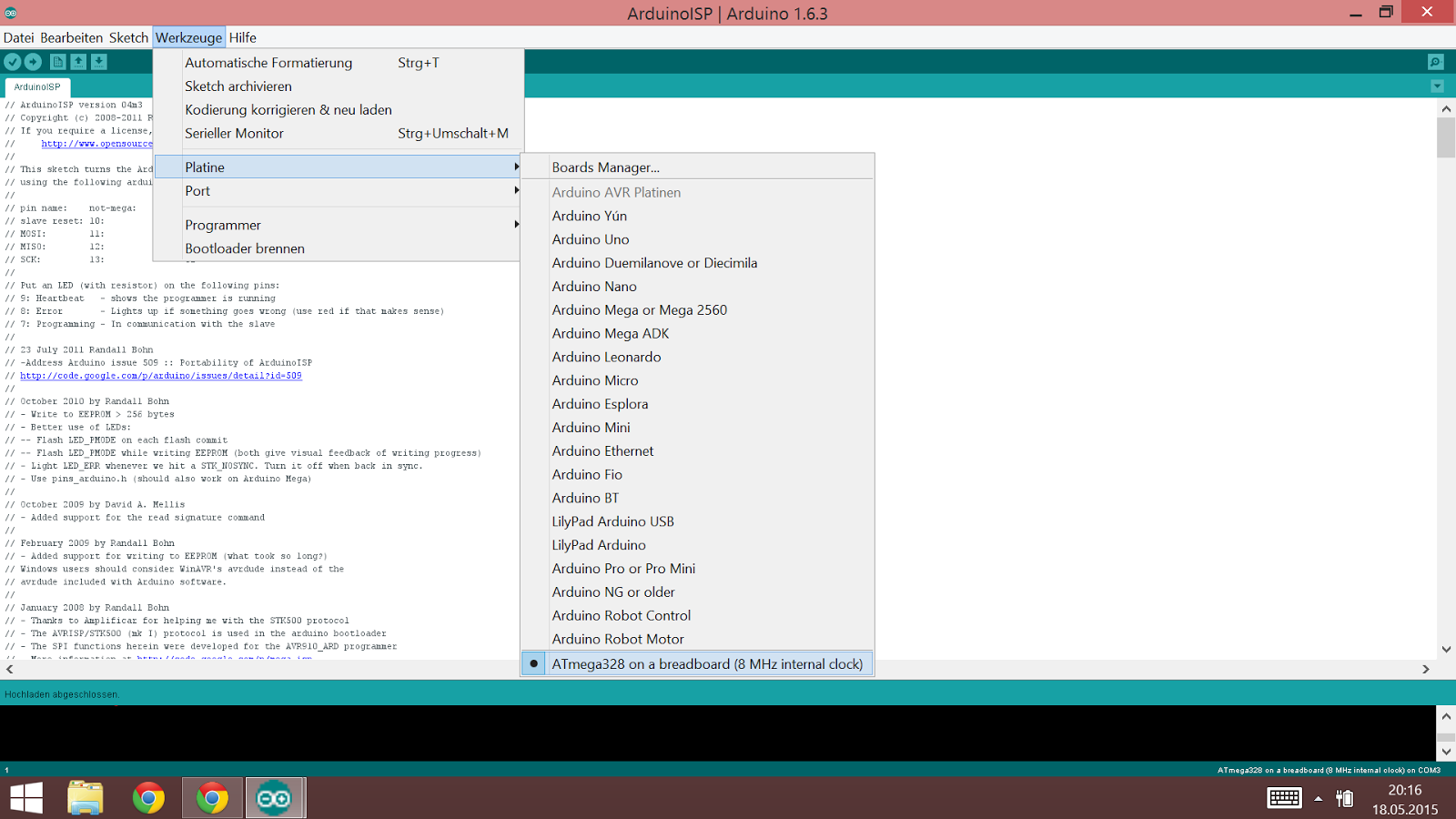Open the Bearbeiten menu
Viewport: 1456px width, 819px height.
(x=71, y=37)
